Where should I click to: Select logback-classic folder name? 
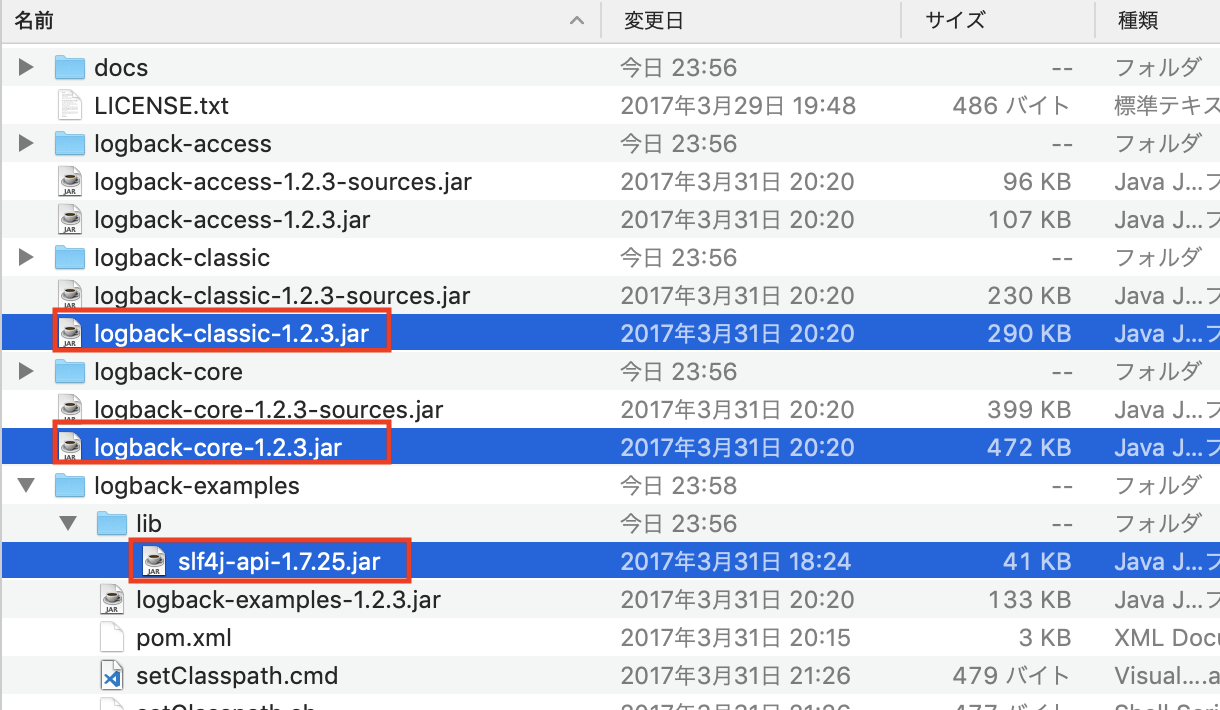tap(182, 258)
